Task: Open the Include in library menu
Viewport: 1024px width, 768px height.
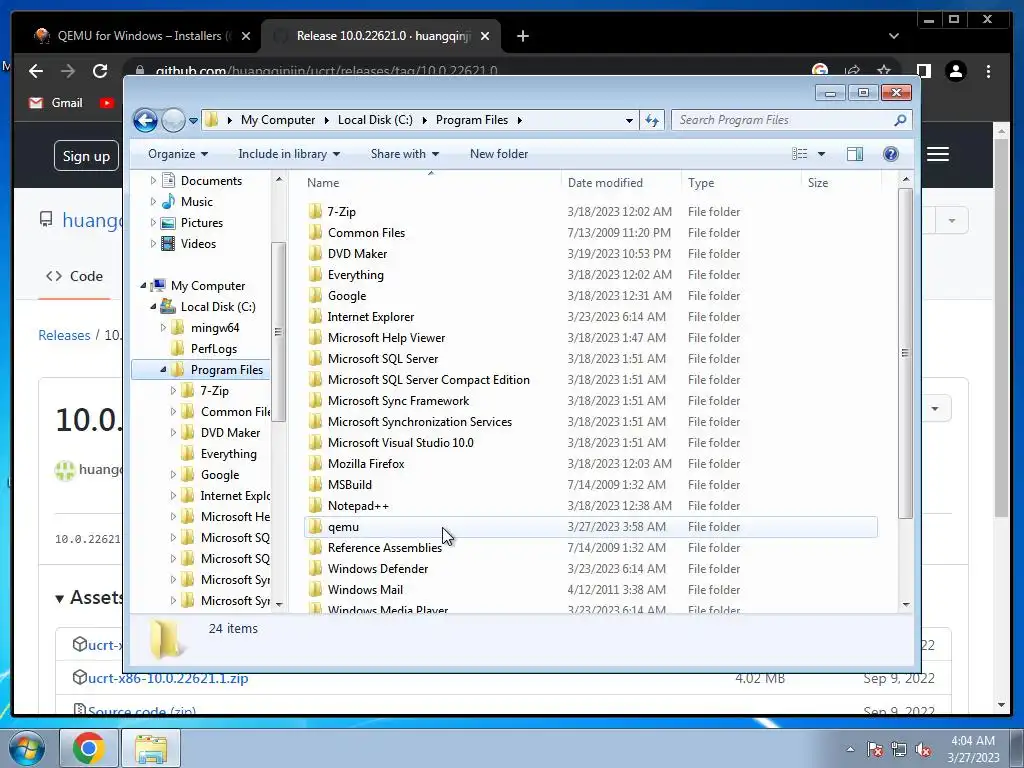Action: [289, 154]
